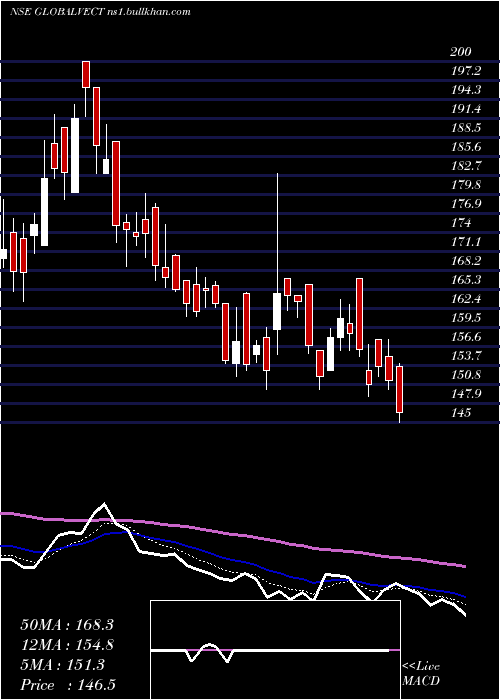Click the 171.1 price axis label
The width and height of the screenshot is (500, 700).
point(465,242)
